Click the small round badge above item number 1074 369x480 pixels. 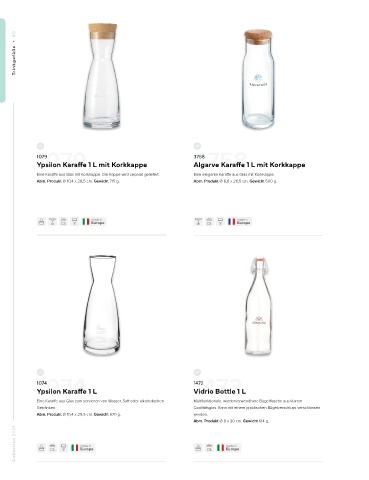pyautogui.click(x=40, y=372)
